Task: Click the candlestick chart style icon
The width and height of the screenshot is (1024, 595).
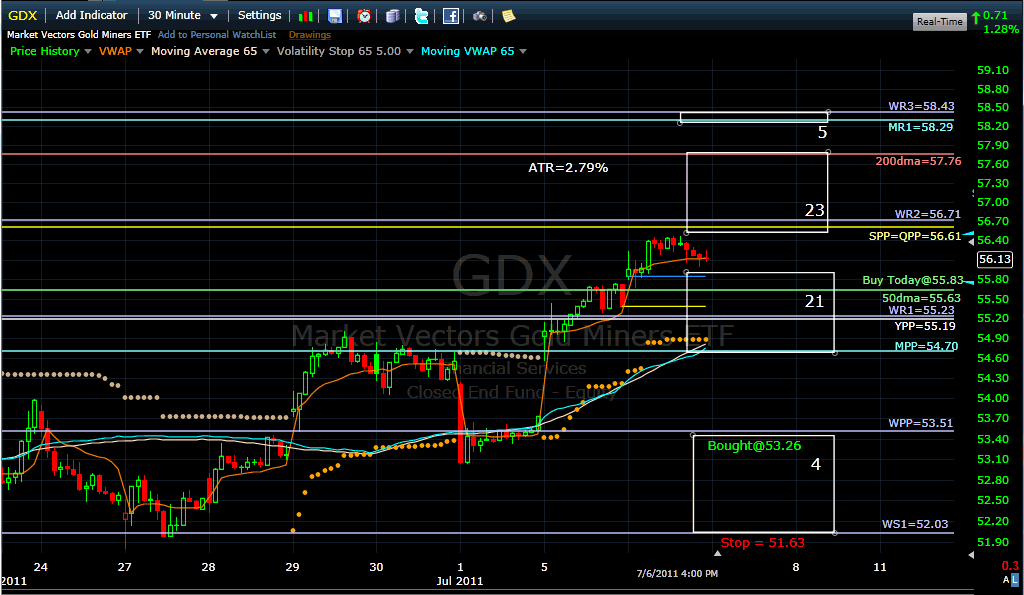Action: point(305,16)
